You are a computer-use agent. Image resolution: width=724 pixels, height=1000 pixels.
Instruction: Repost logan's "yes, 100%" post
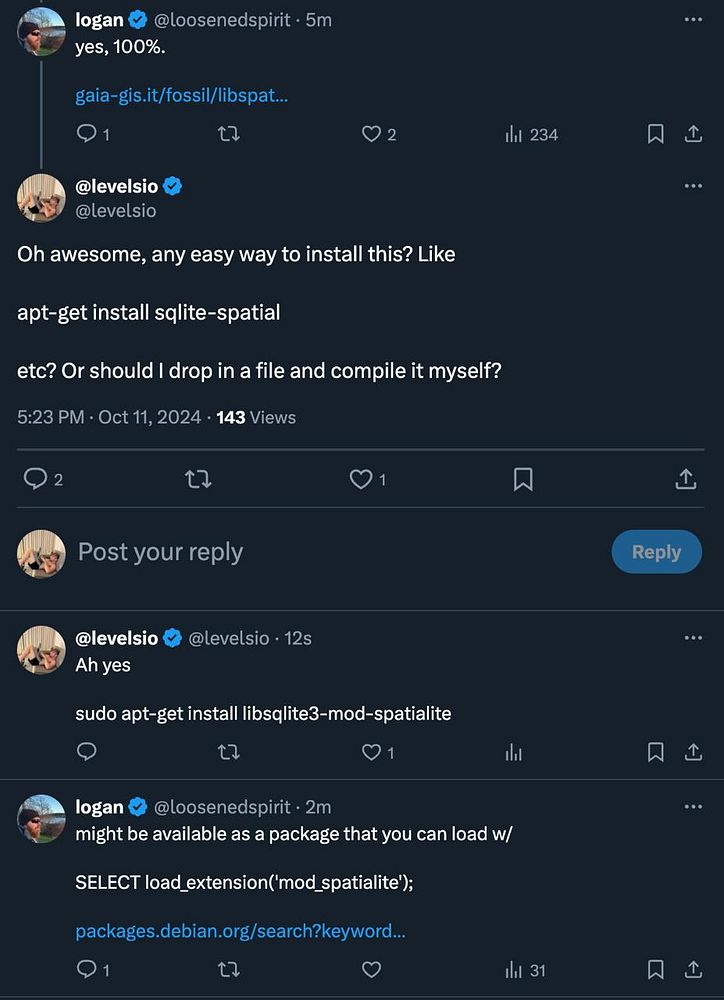click(228, 134)
